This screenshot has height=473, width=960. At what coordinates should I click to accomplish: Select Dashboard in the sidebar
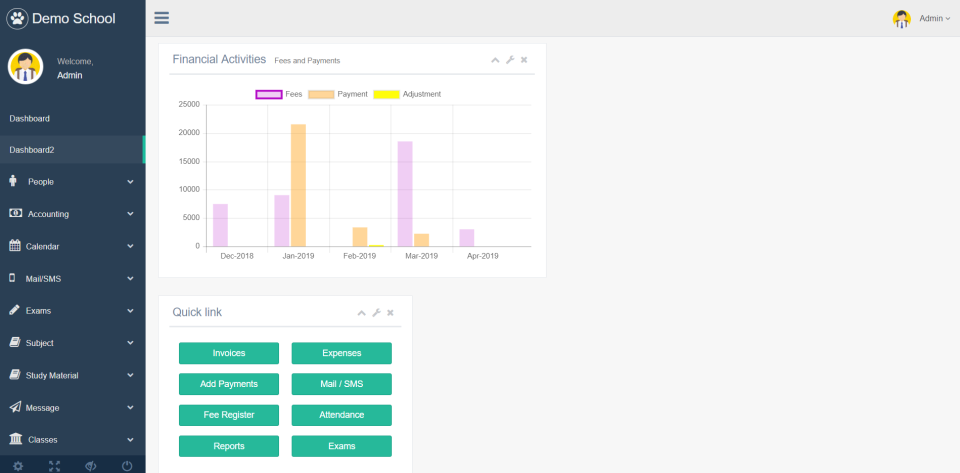[30, 118]
